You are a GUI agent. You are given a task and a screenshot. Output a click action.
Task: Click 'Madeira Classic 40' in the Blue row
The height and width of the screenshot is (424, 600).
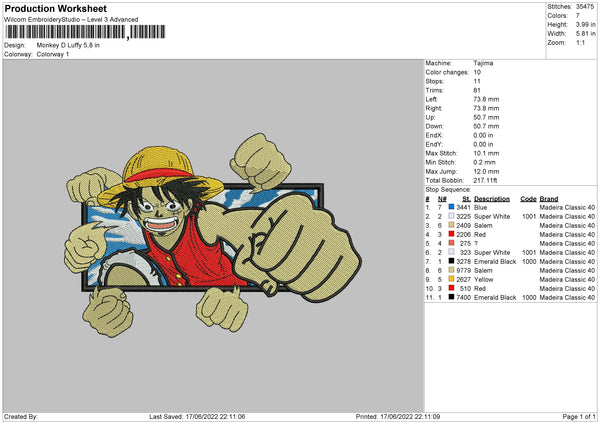[x=567, y=207]
